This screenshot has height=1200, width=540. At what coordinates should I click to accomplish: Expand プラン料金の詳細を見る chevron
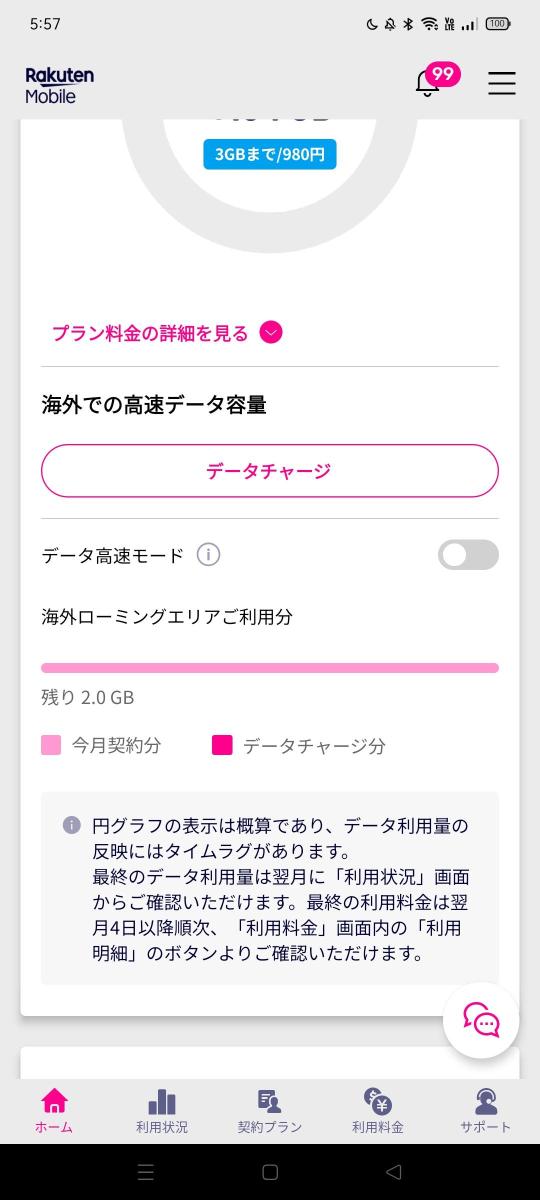[x=271, y=333]
